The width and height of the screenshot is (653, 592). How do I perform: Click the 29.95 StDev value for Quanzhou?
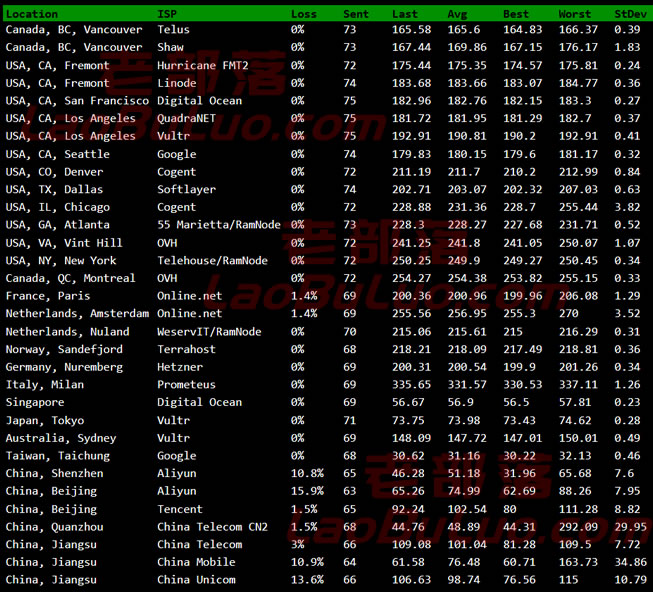(630, 527)
